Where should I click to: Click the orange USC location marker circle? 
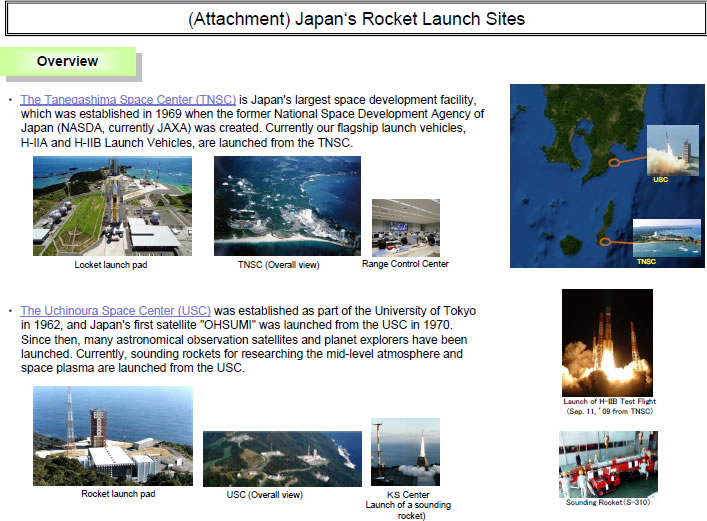(614, 162)
